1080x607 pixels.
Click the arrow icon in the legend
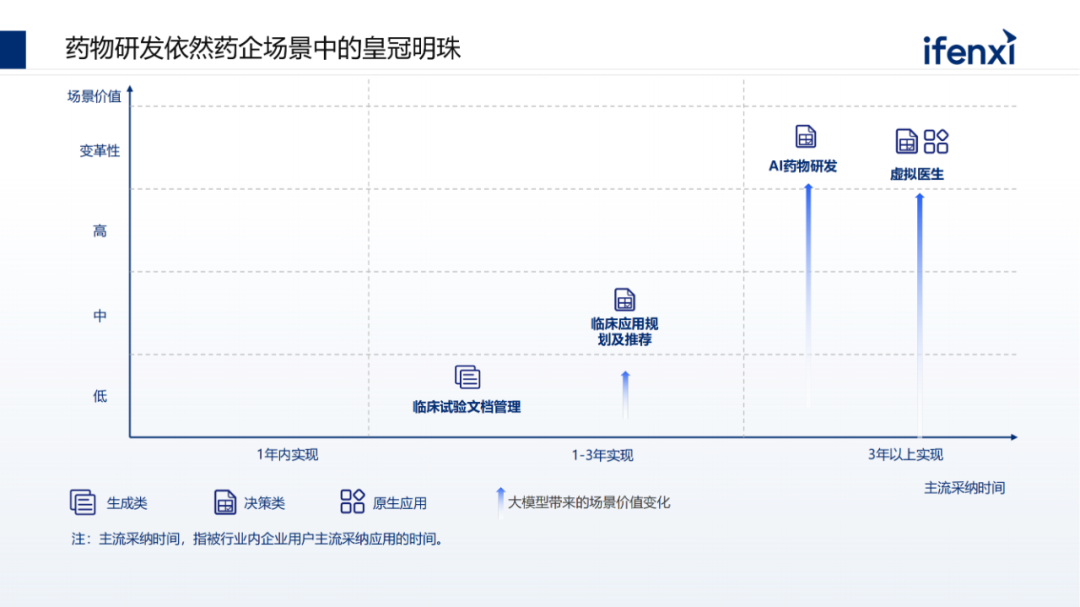pyautogui.click(x=501, y=502)
